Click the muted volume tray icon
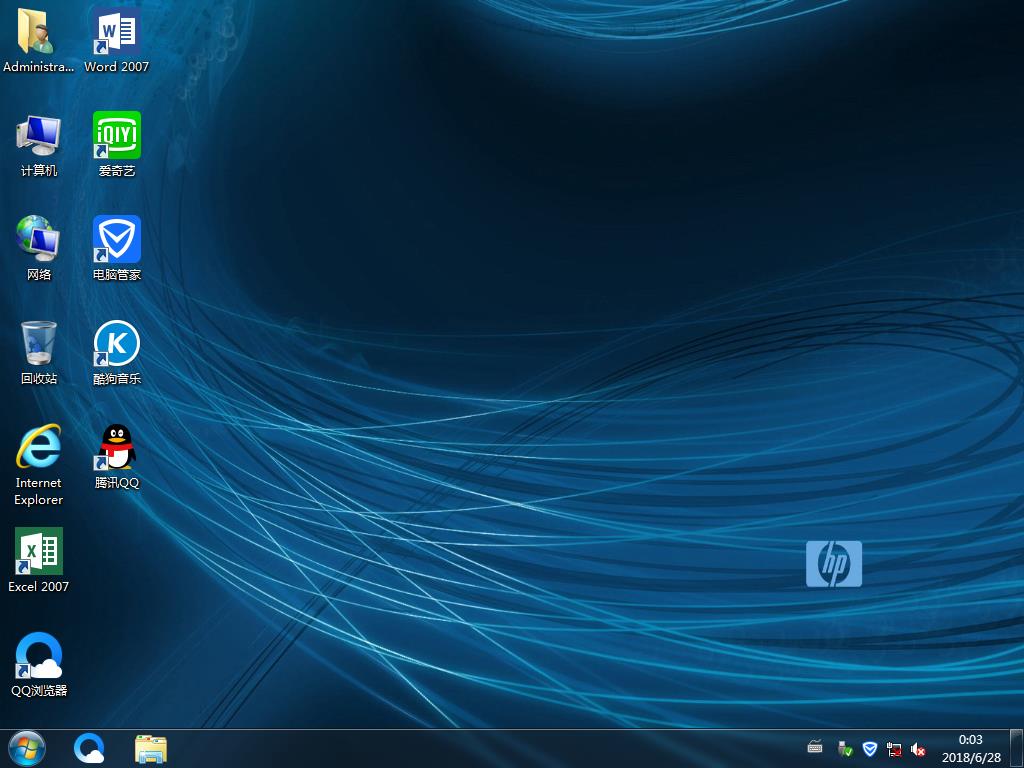Viewport: 1024px width, 768px height. tap(918, 749)
